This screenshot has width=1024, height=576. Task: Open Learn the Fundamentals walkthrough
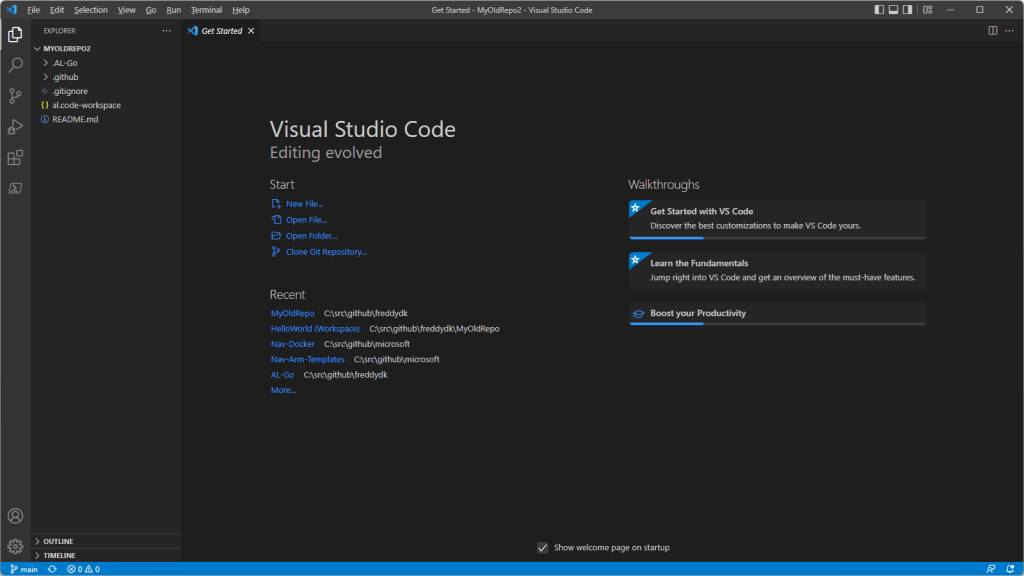coord(777,270)
